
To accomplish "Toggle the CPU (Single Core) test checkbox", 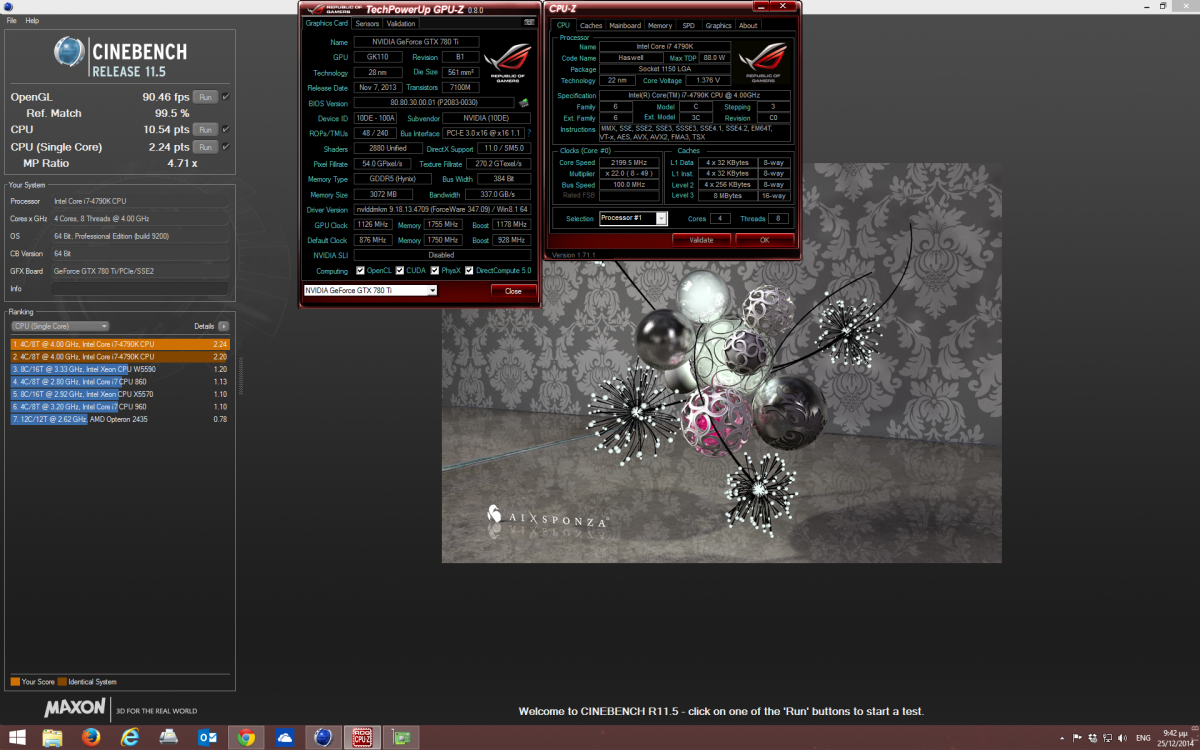I will click(x=225, y=147).
